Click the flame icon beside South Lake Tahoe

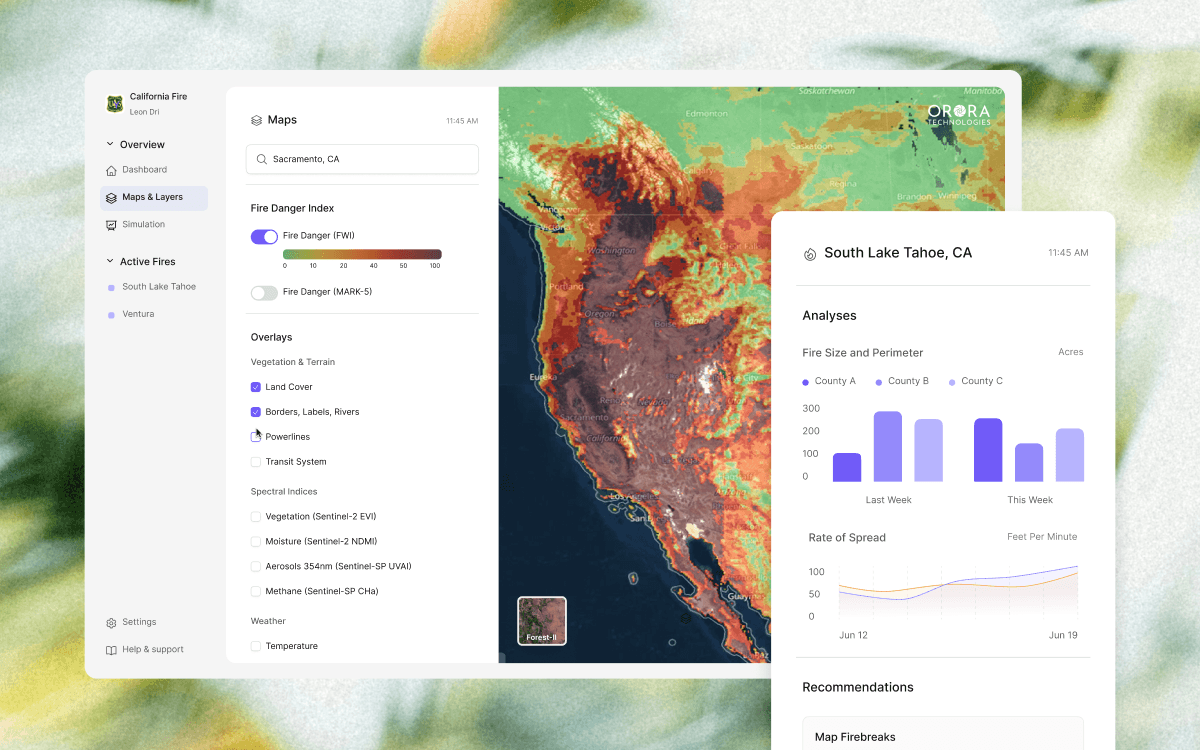(x=809, y=254)
